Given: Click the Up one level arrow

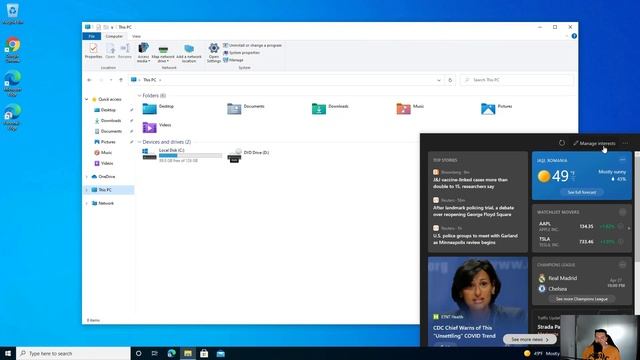Looking at the screenshot, I should [x=121, y=80].
